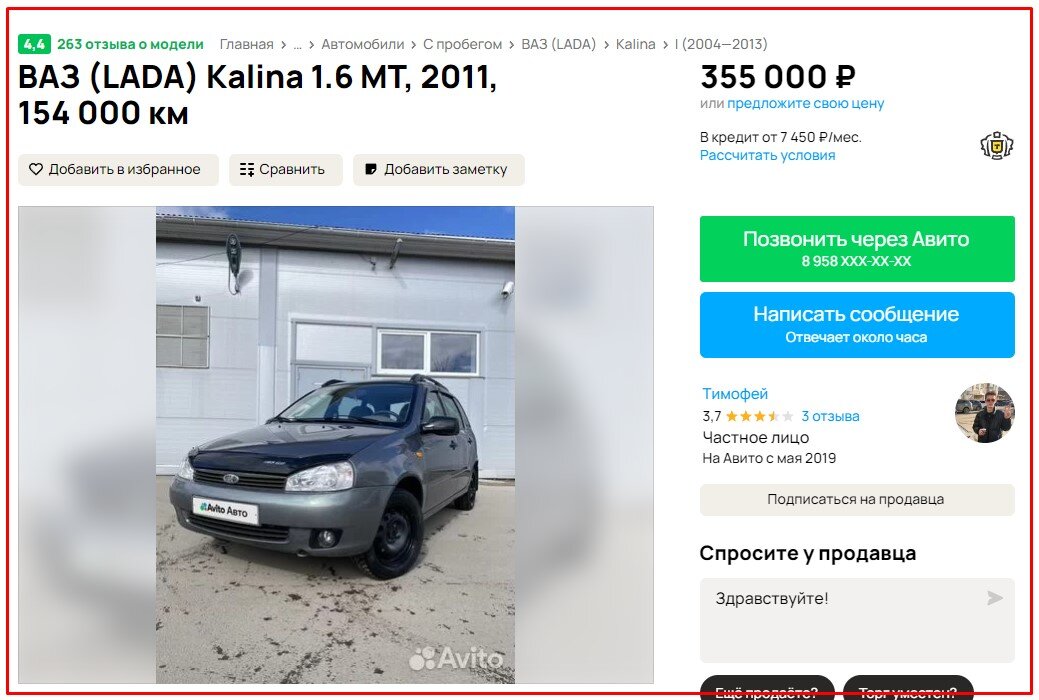Click the compare list icon

click(x=247, y=170)
